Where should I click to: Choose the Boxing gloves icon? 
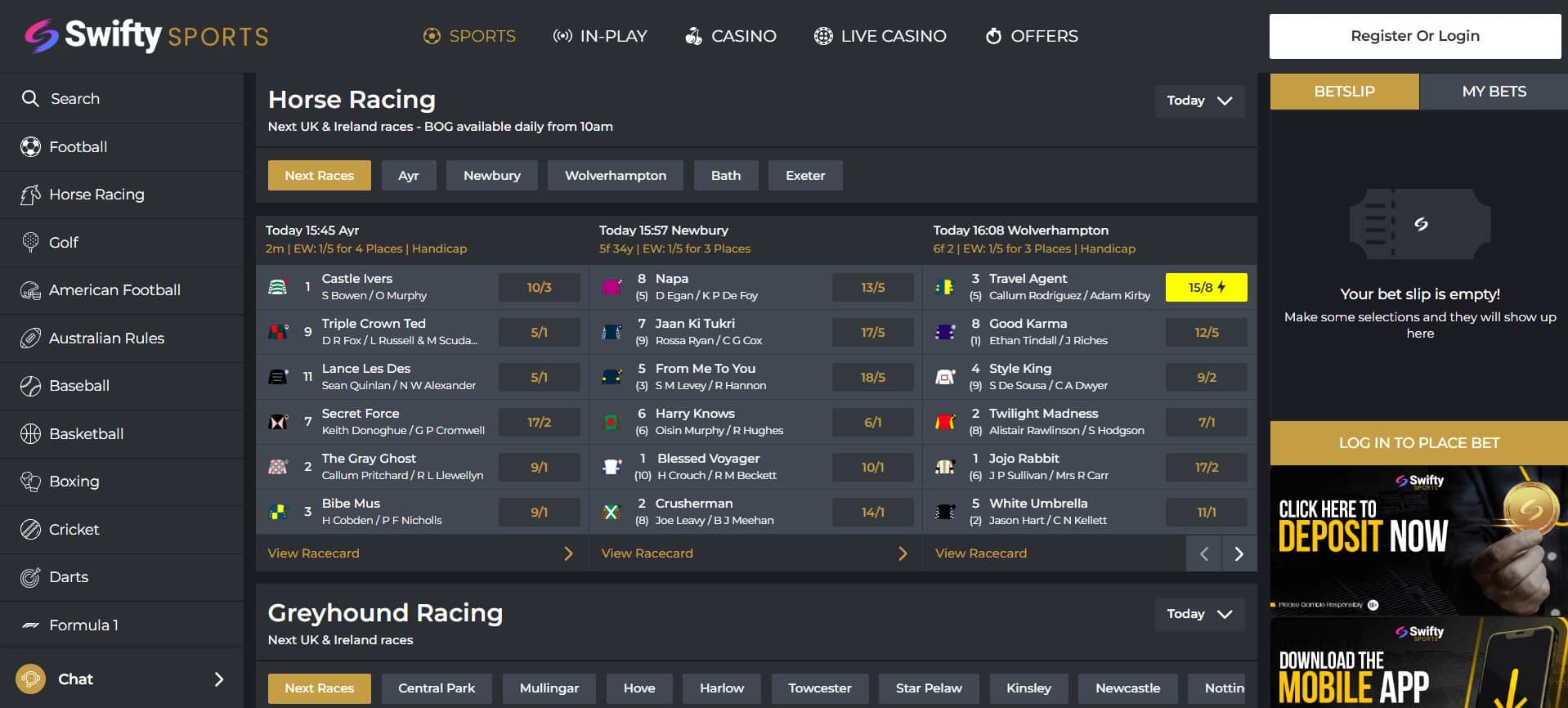point(30,482)
